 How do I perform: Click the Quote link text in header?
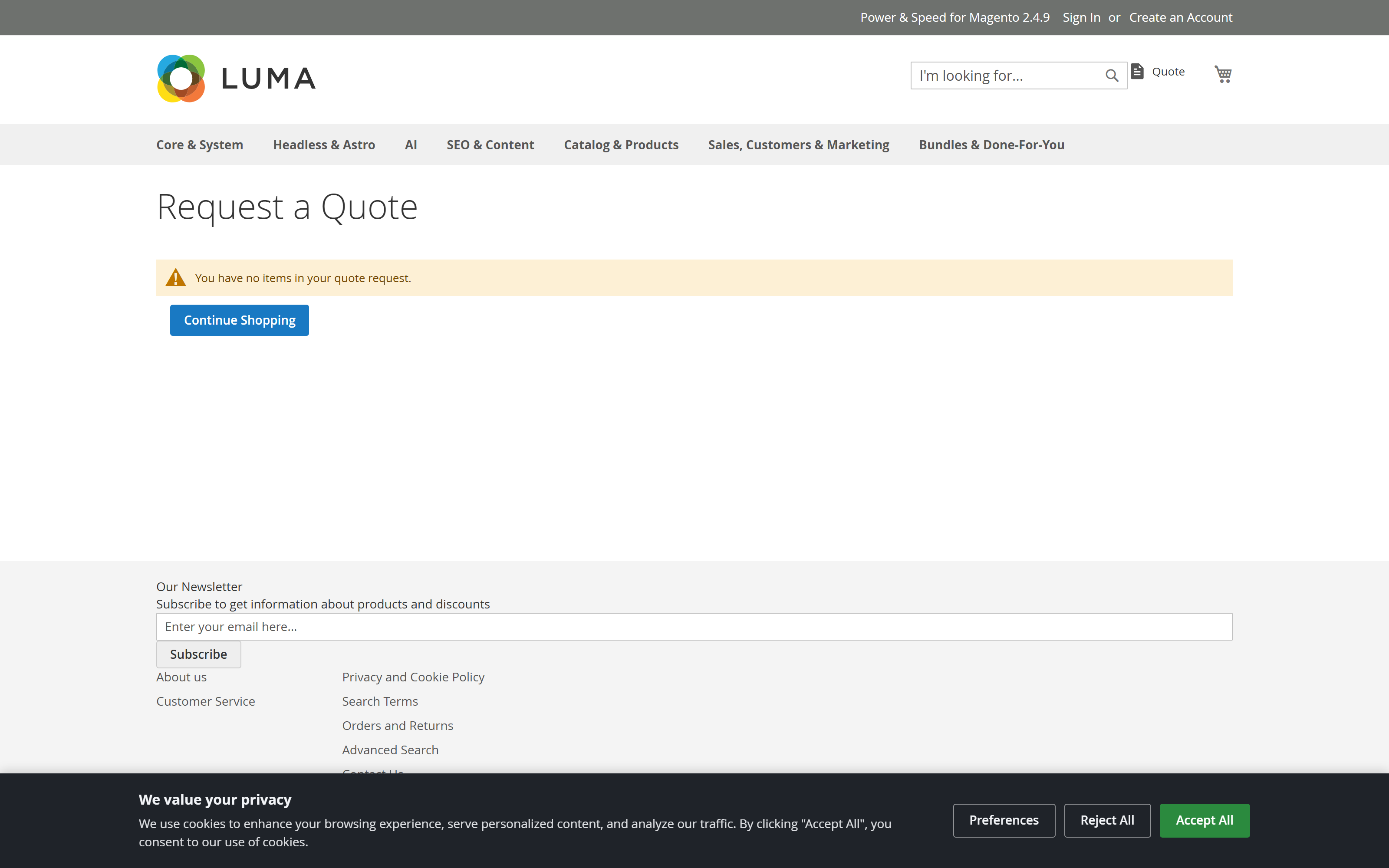point(1168,72)
